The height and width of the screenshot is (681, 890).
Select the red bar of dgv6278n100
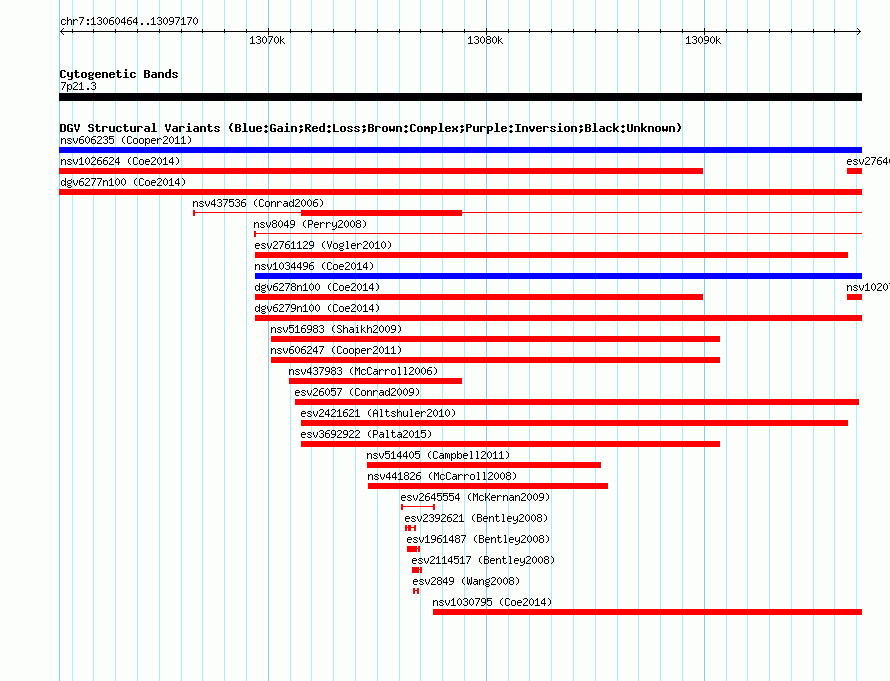coord(479,297)
